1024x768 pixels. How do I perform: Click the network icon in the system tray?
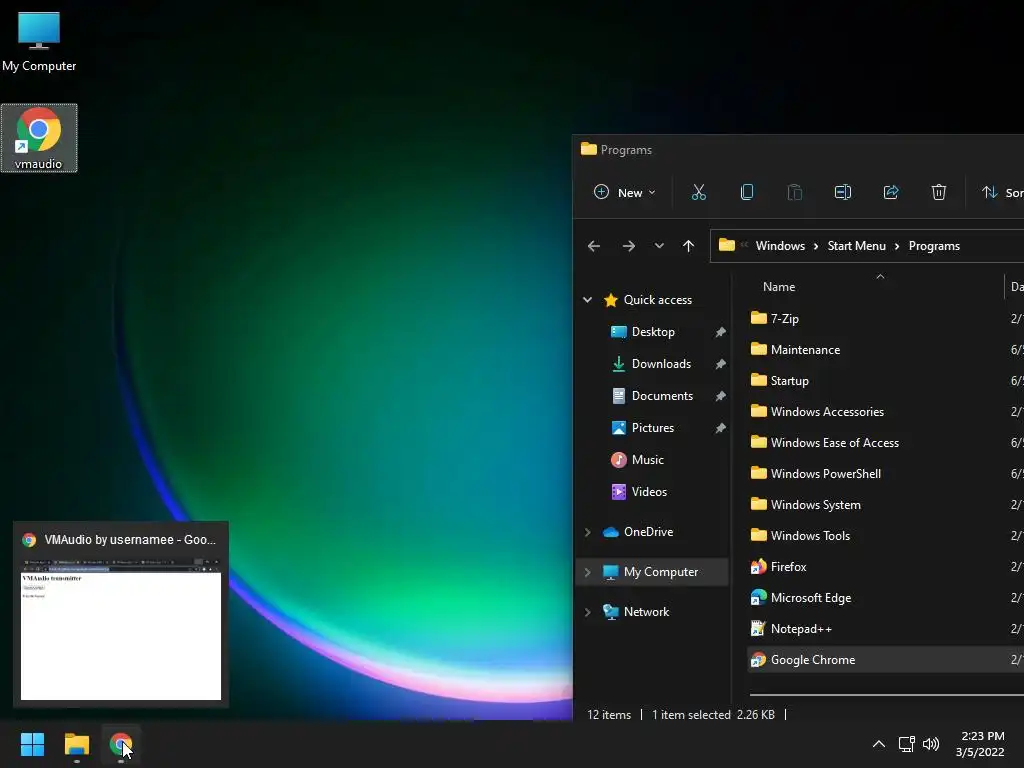(x=906, y=744)
